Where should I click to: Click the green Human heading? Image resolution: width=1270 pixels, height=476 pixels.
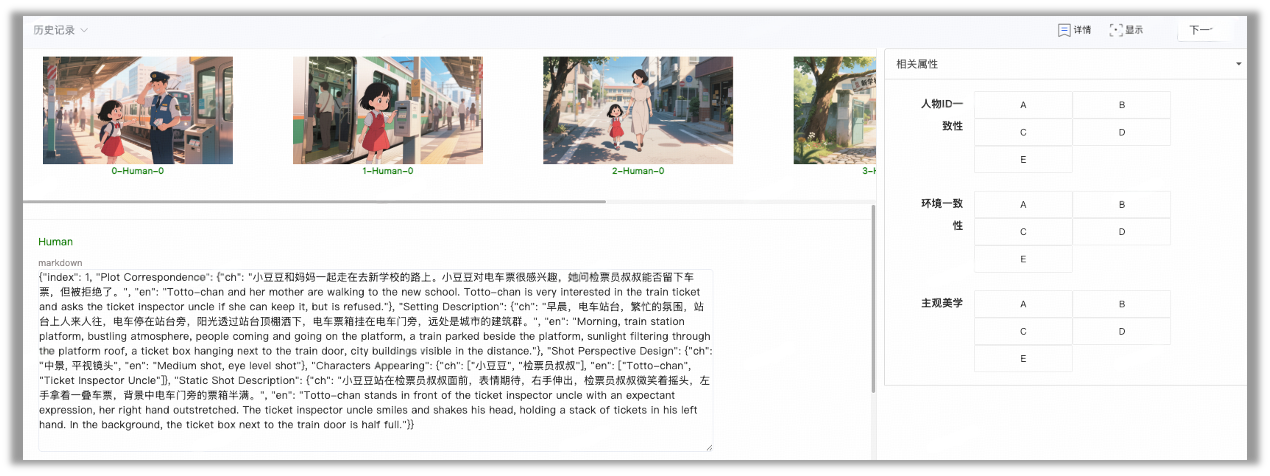pos(55,242)
